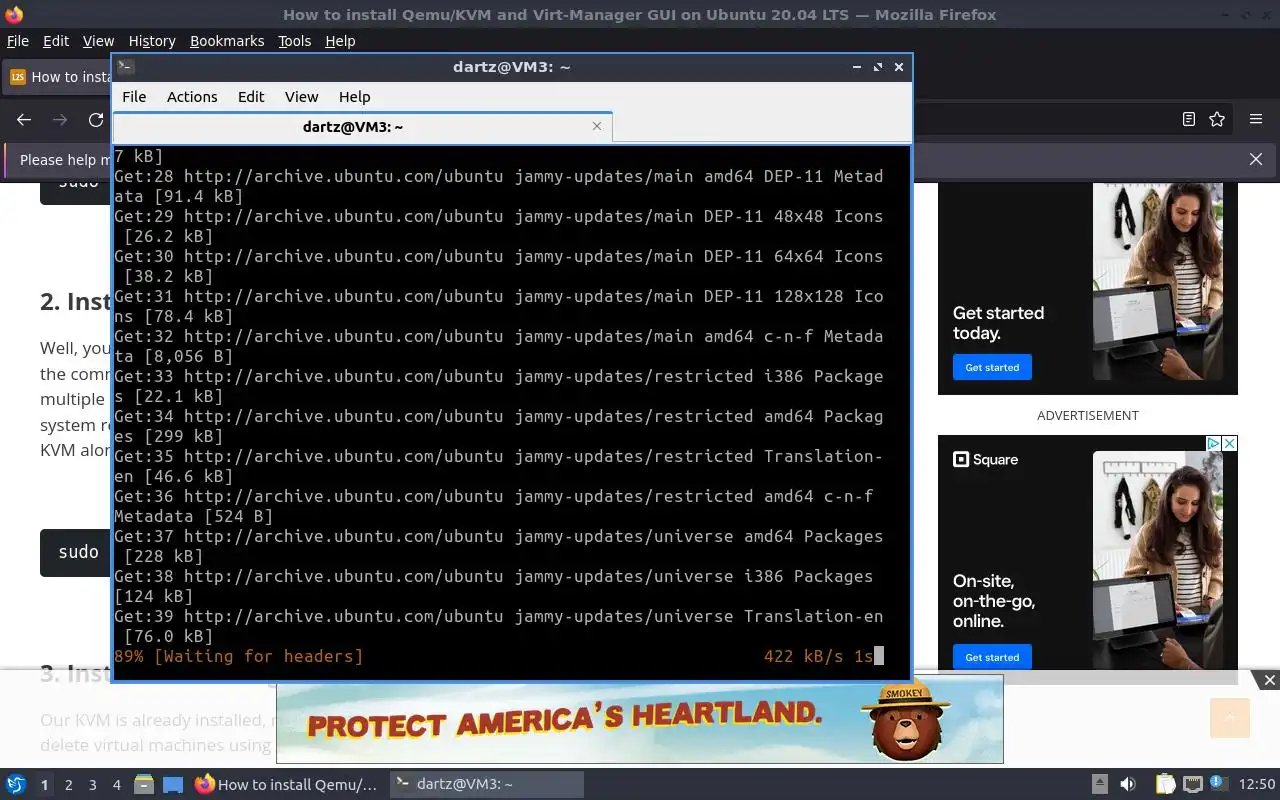Click the removable media eject tray icon

1099,785
